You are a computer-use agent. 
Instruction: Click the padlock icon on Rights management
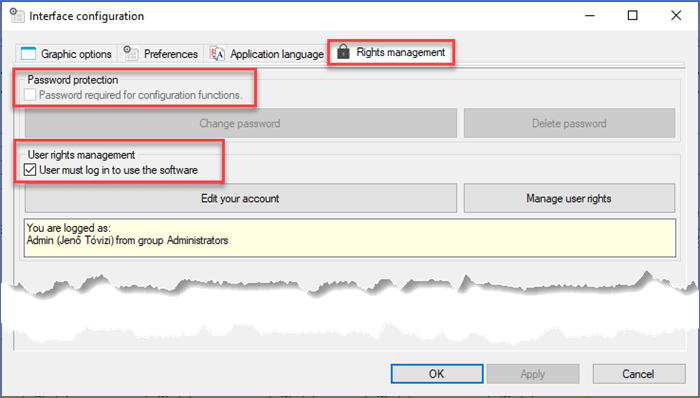pyautogui.click(x=343, y=52)
